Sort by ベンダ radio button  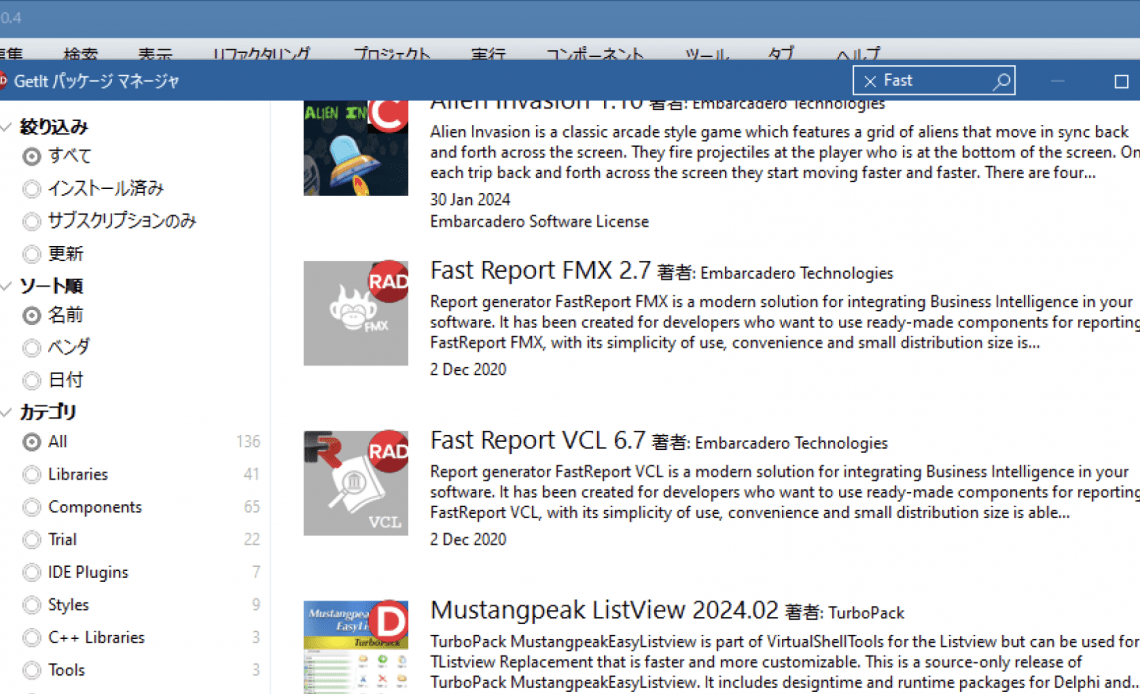pyautogui.click(x=31, y=348)
